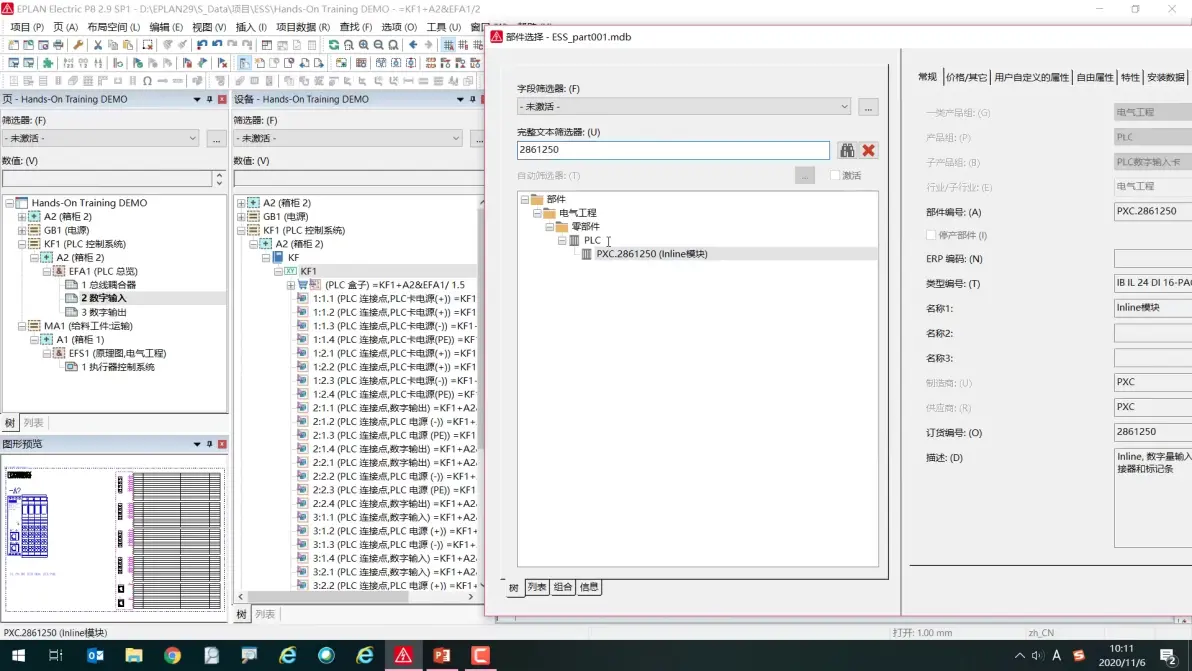
Task: Select page 3 数字输出 in the page tree
Action: click(x=104, y=312)
